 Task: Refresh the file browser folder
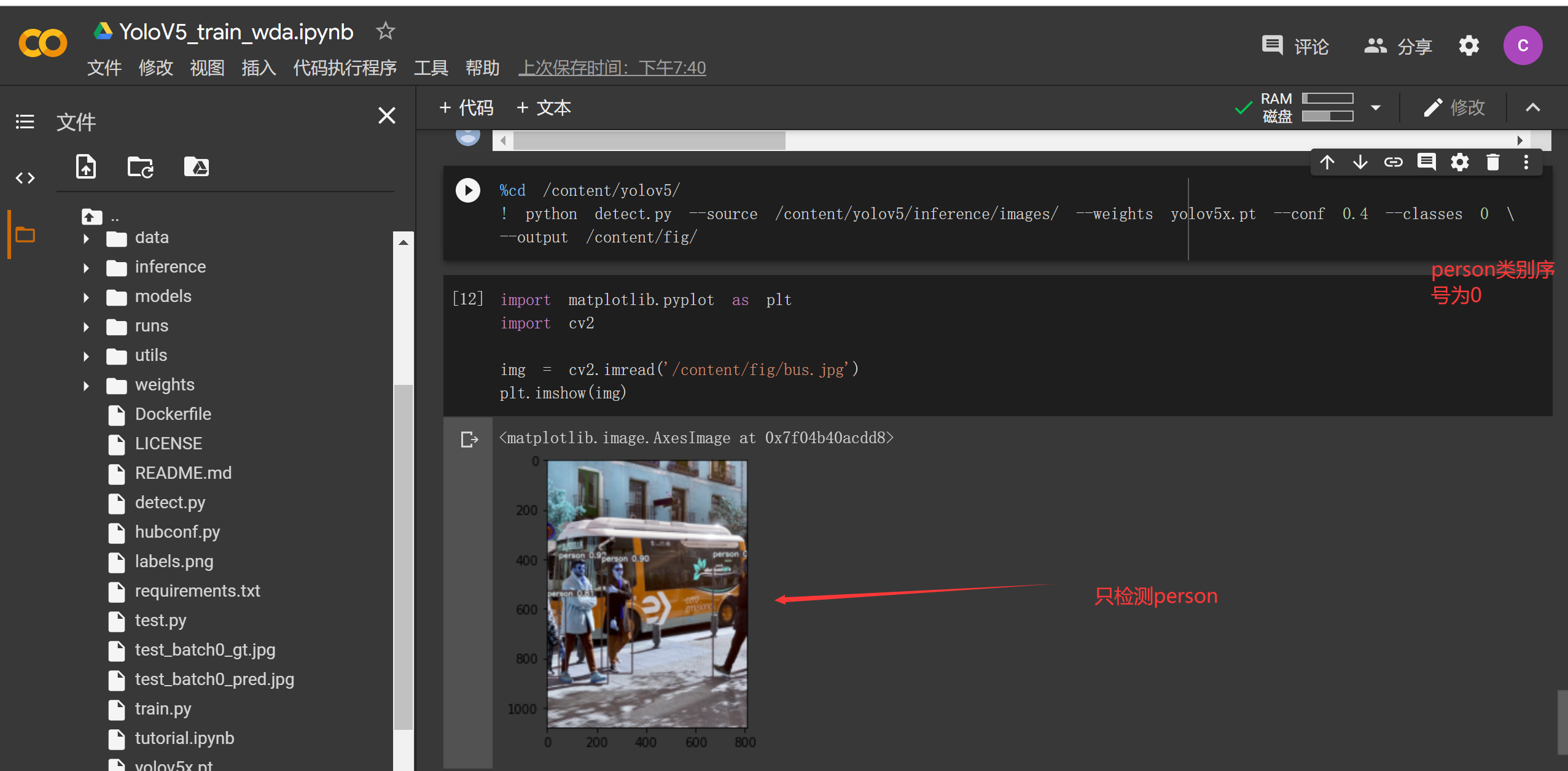[140, 167]
